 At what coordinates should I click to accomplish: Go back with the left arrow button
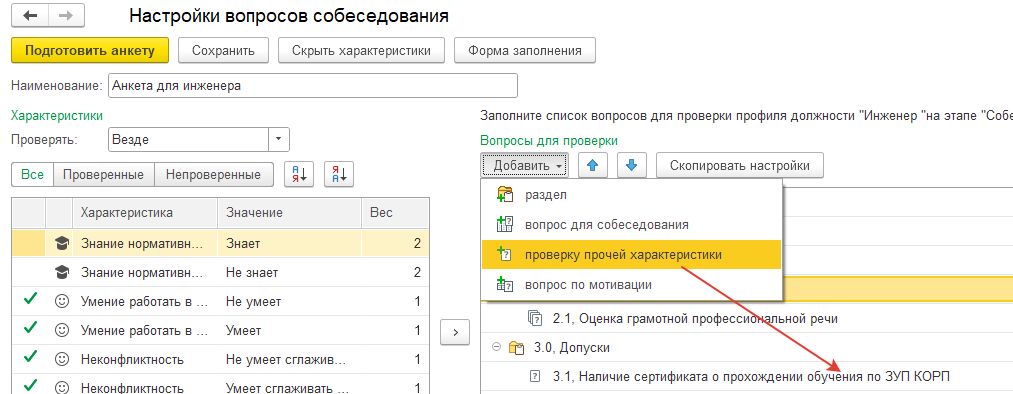(x=30, y=16)
